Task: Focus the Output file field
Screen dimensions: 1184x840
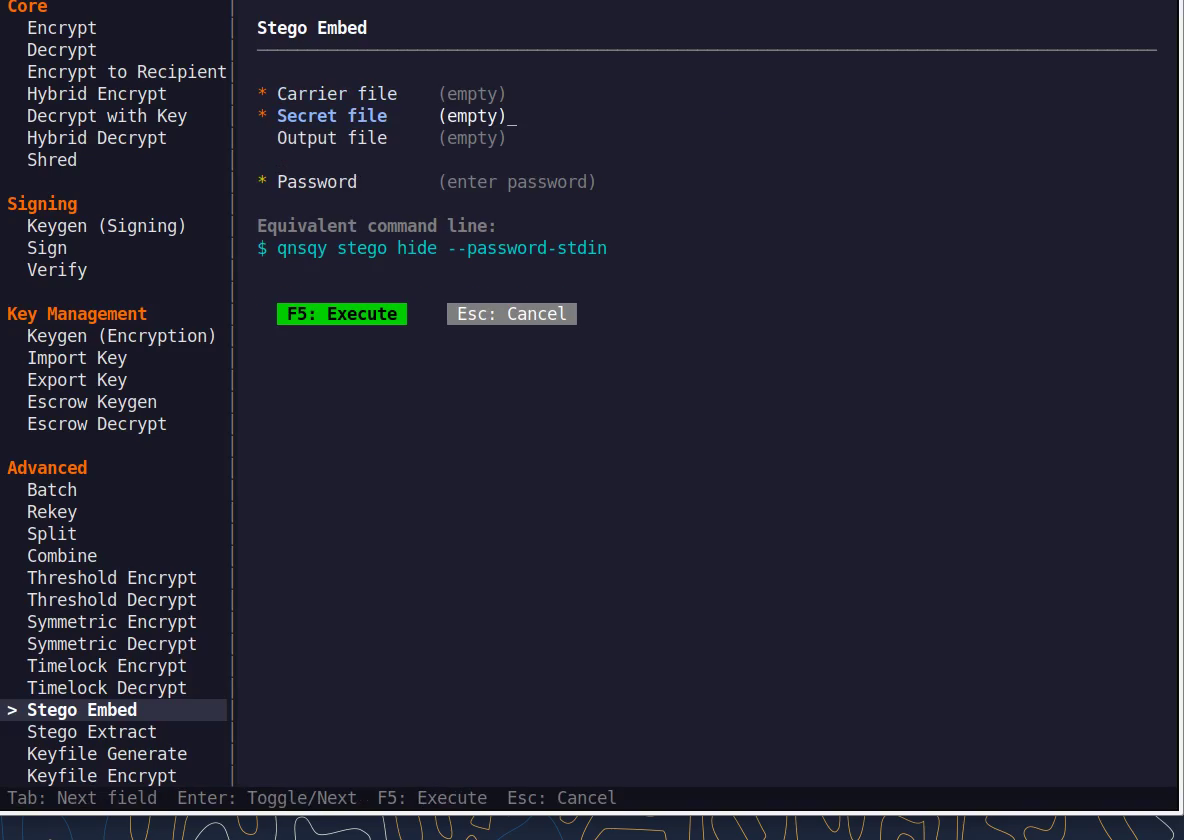Action: (472, 137)
